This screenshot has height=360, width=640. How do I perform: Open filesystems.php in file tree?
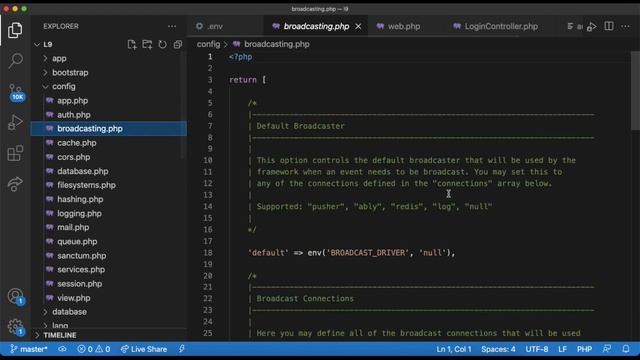pyautogui.click(x=86, y=185)
